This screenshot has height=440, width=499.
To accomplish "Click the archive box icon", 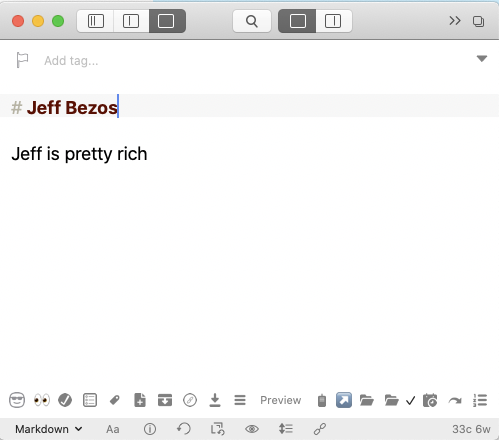I will click(x=165, y=400).
